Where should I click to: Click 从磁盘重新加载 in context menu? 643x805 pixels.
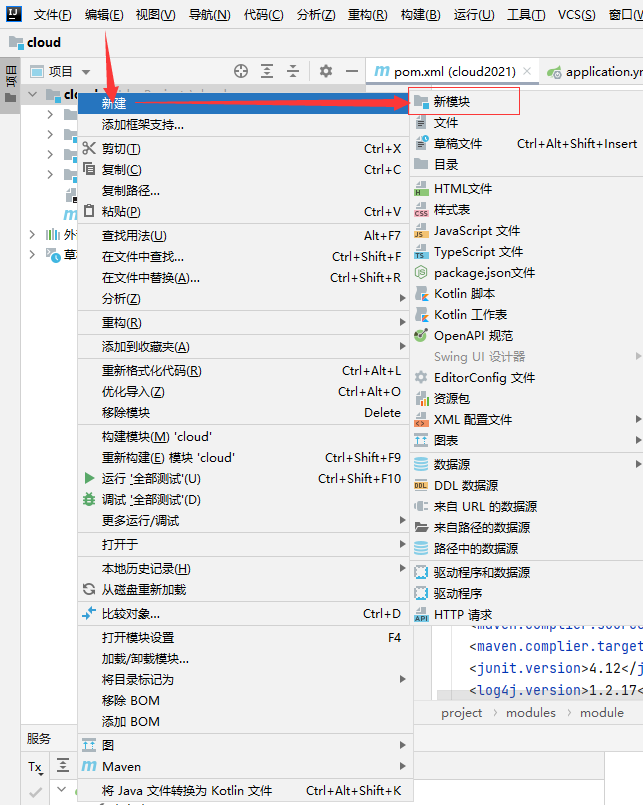click(143, 589)
